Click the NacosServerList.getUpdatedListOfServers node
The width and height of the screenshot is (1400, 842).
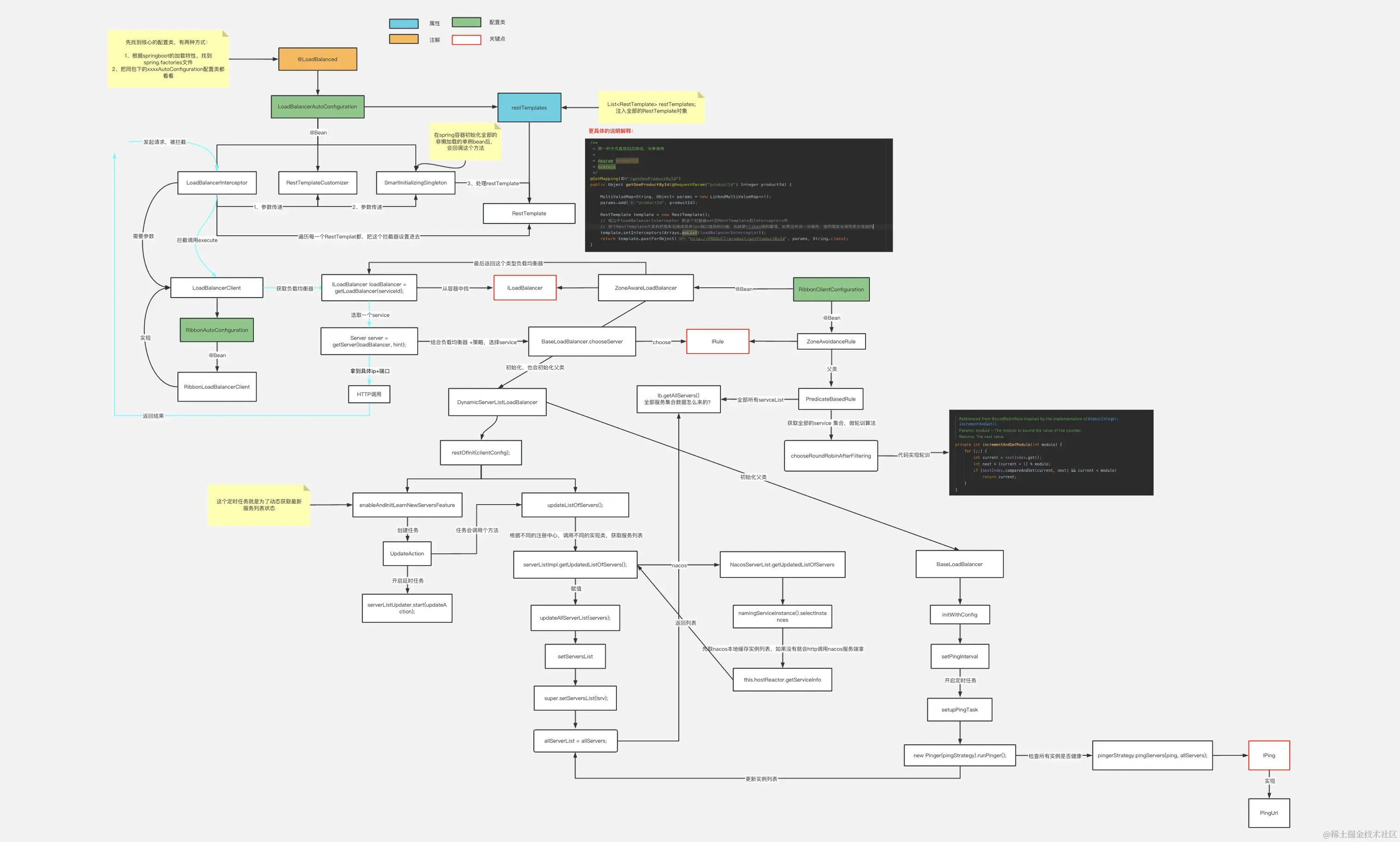tap(782, 565)
